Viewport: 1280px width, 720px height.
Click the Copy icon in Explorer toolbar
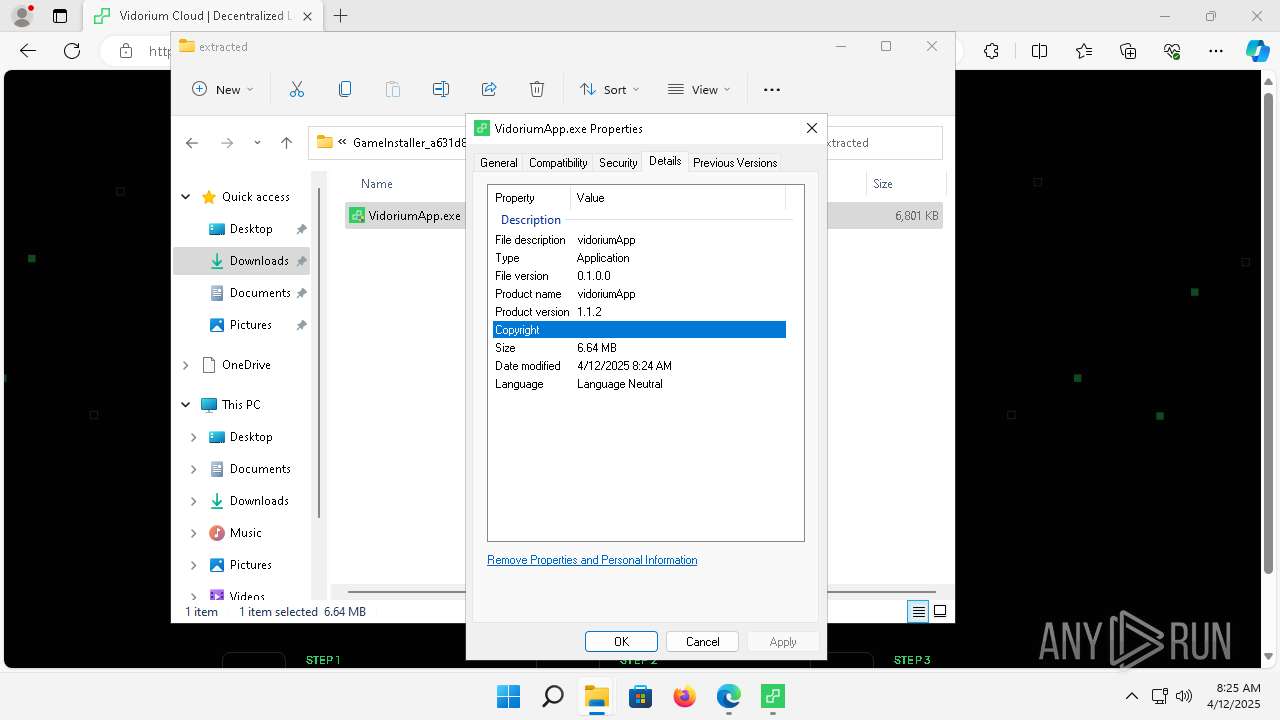345,89
